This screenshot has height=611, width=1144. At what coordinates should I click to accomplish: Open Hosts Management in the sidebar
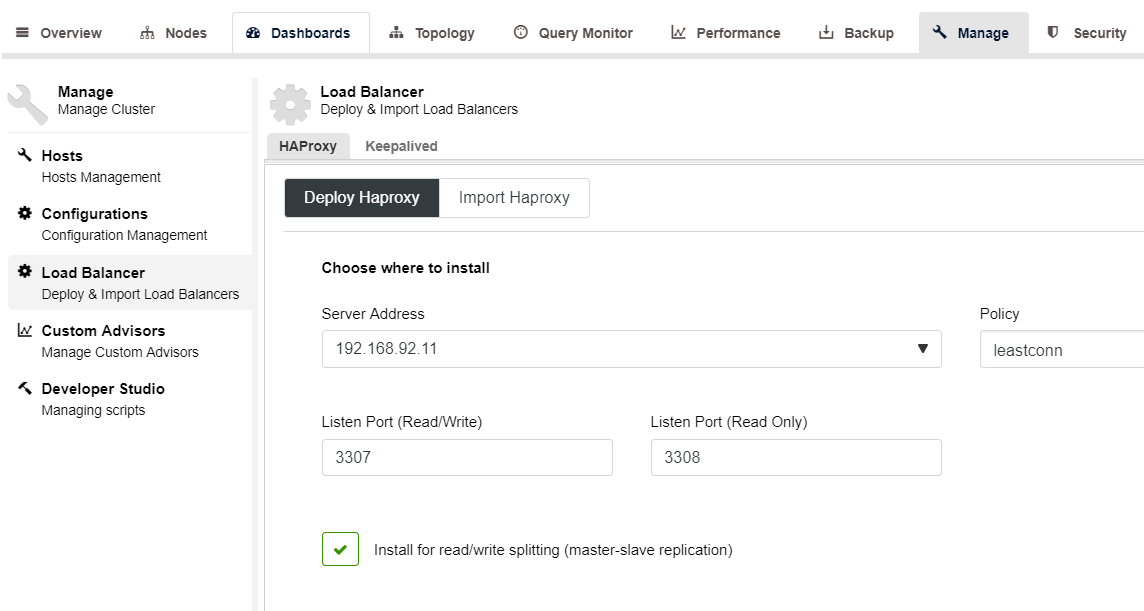click(x=100, y=166)
